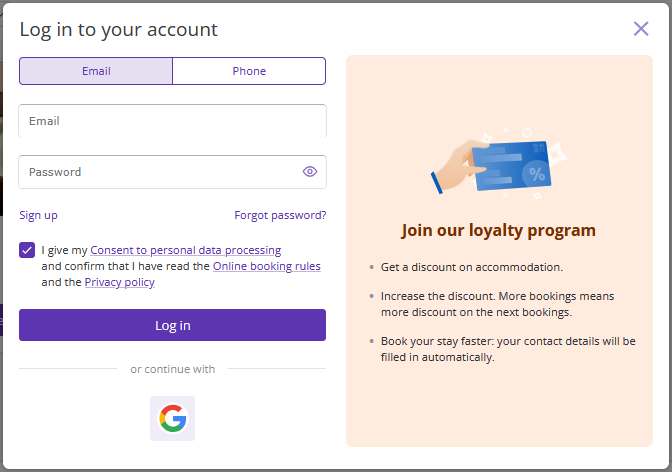Open the Online booking rules link
Image resolution: width=672 pixels, height=472 pixels.
[267, 266]
